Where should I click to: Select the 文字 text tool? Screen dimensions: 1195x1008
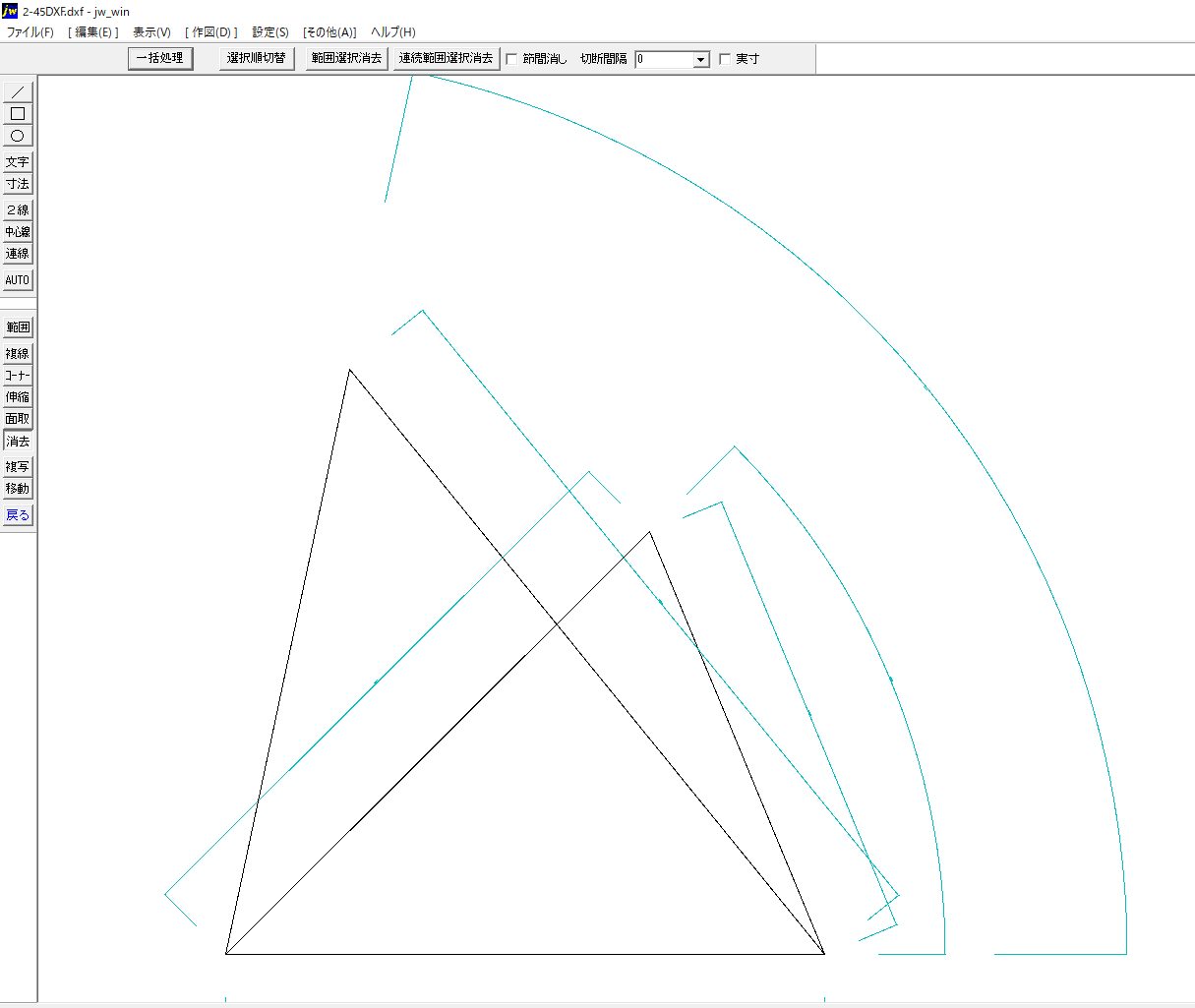[18, 161]
